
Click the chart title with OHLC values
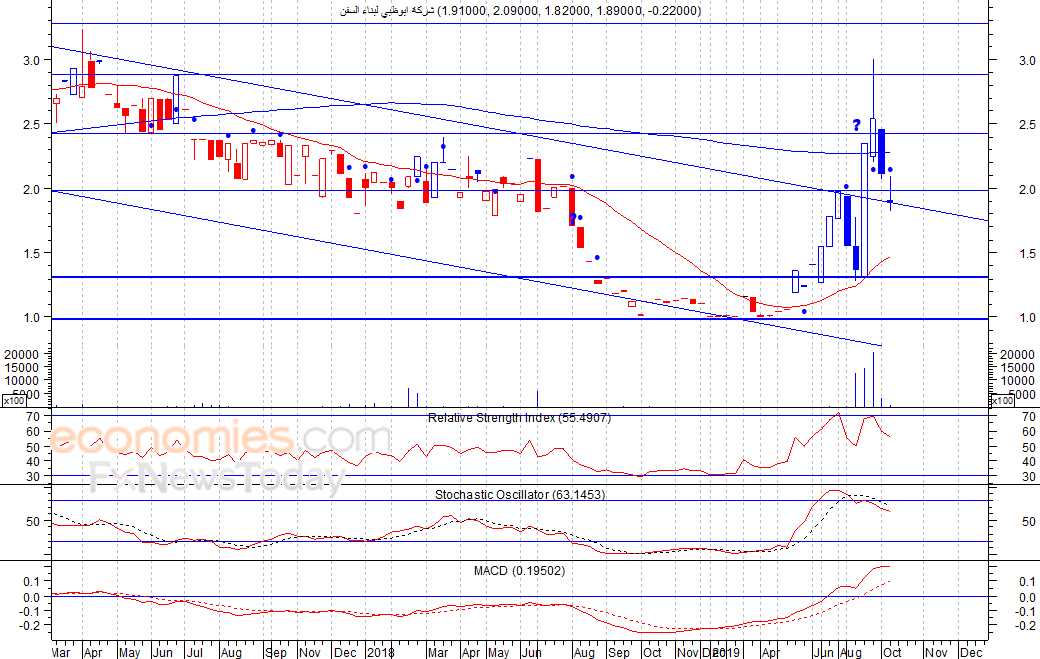520,11
